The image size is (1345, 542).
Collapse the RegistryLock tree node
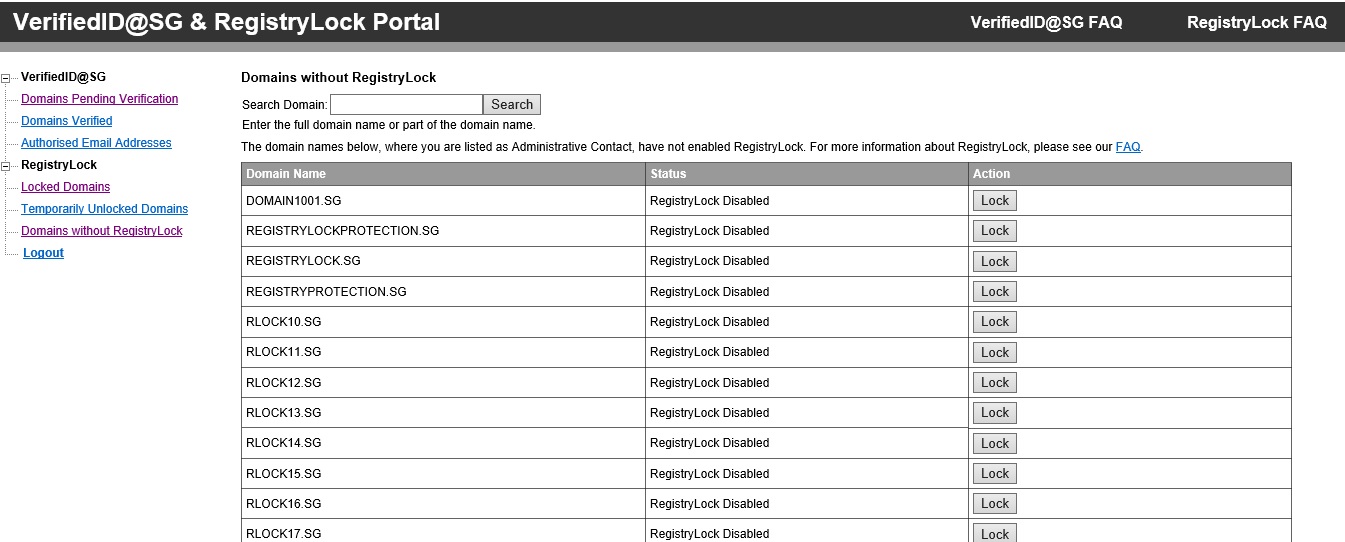tap(6, 165)
